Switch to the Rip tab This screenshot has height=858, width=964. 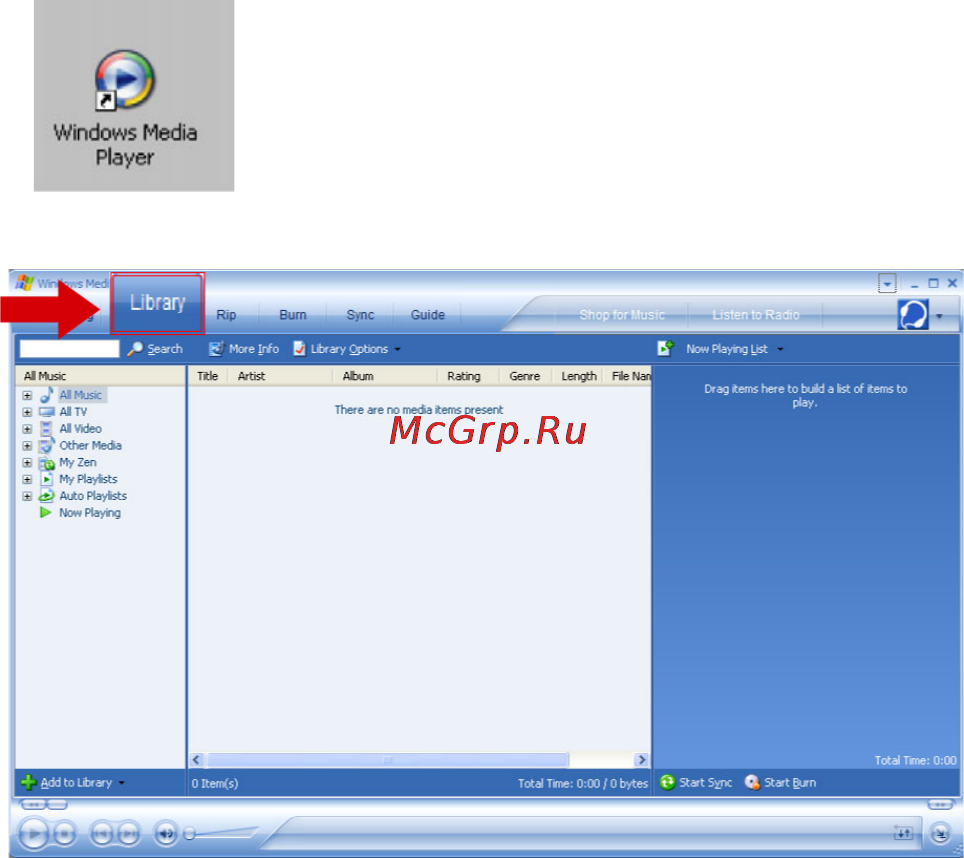226,315
